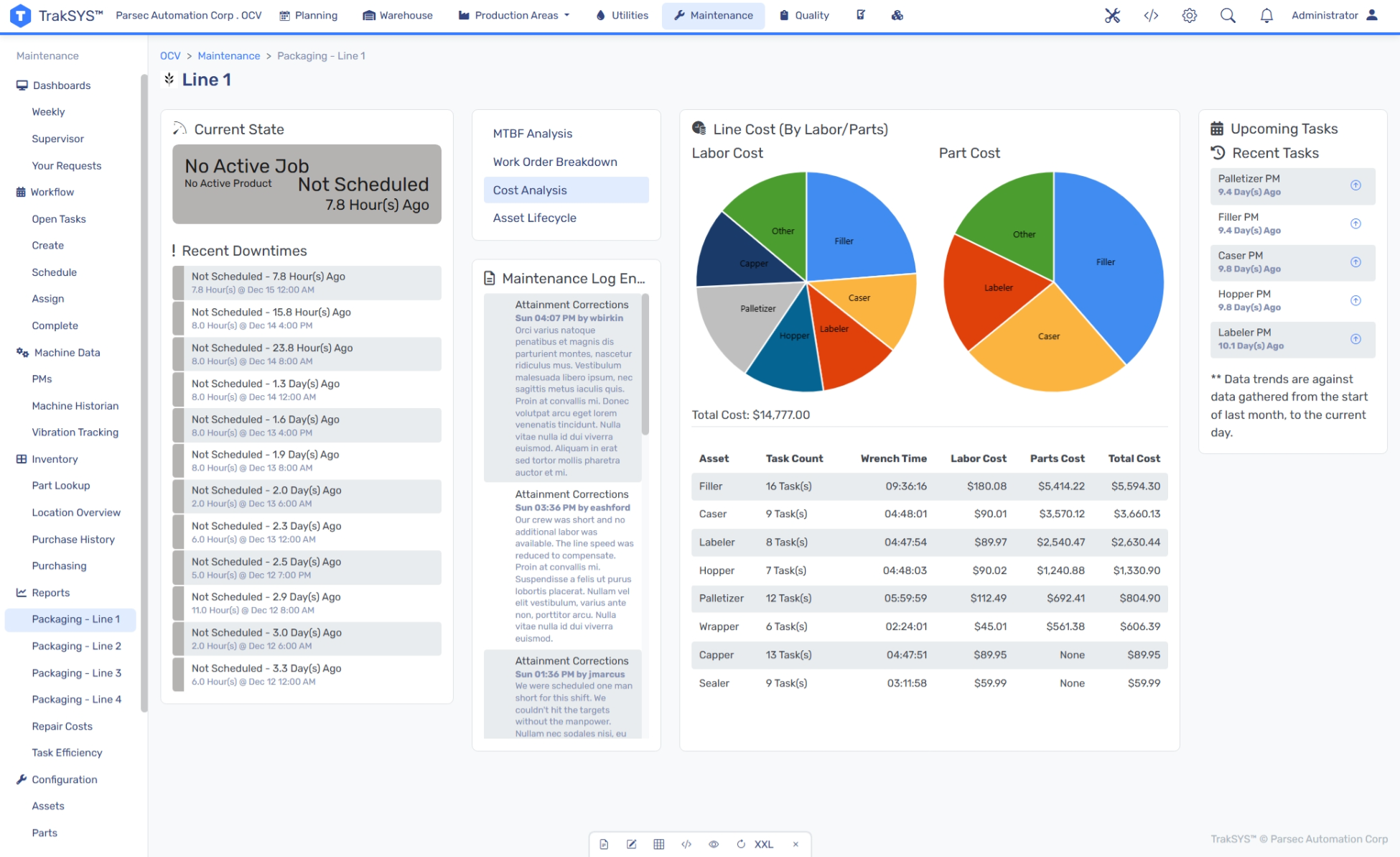
Task: Click the settings gear icon
Action: coord(1190,16)
